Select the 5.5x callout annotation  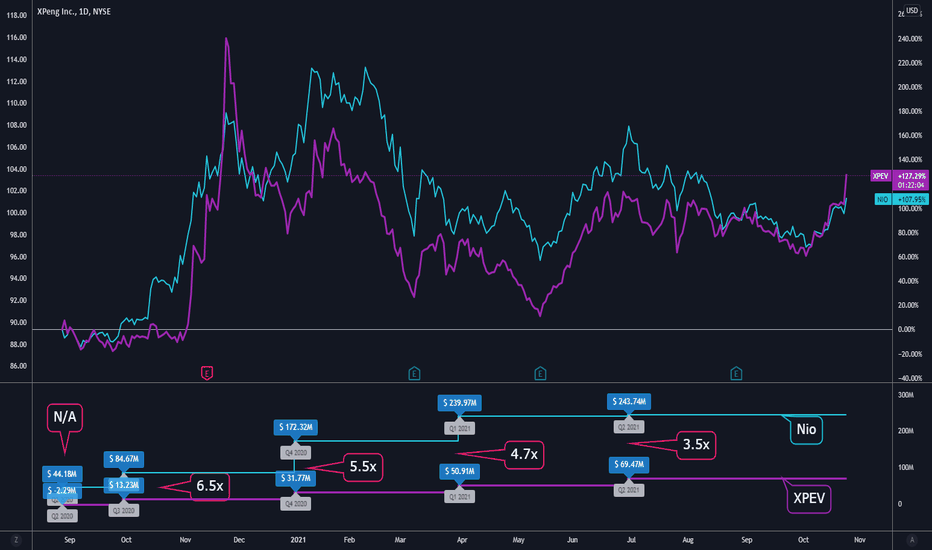[x=363, y=467]
